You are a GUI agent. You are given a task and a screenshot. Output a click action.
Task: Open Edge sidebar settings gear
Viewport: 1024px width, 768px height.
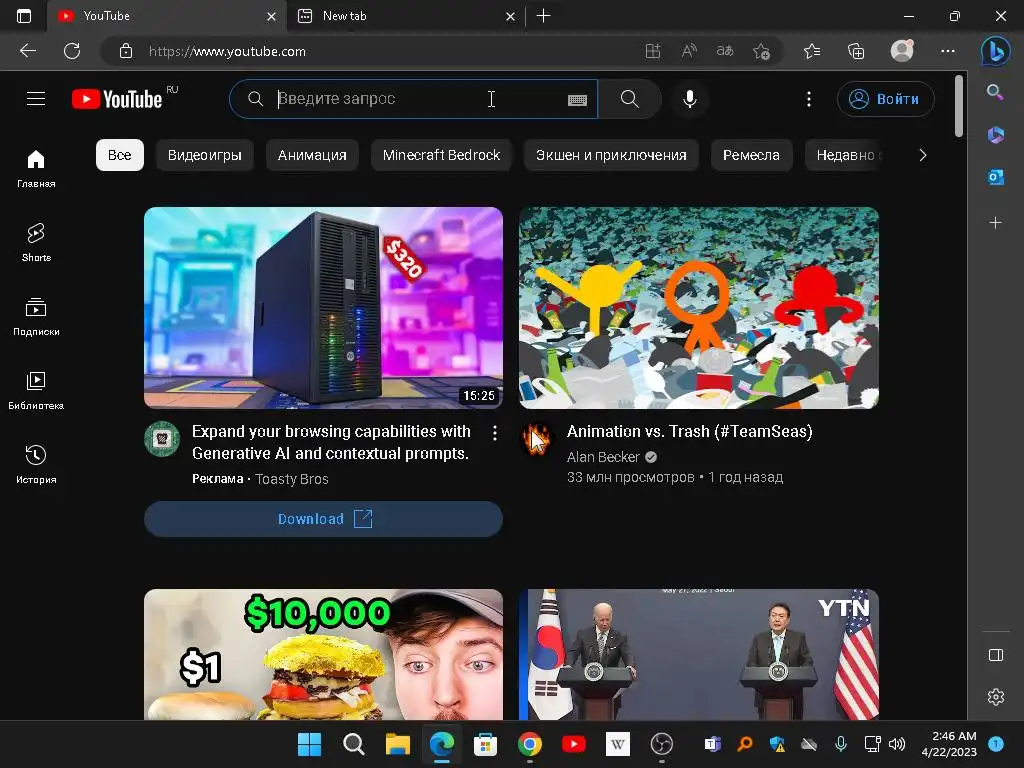point(995,697)
